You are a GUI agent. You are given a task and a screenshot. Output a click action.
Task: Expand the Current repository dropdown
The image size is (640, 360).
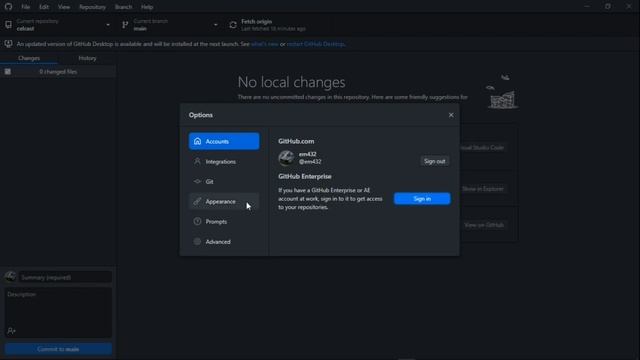tap(58, 25)
